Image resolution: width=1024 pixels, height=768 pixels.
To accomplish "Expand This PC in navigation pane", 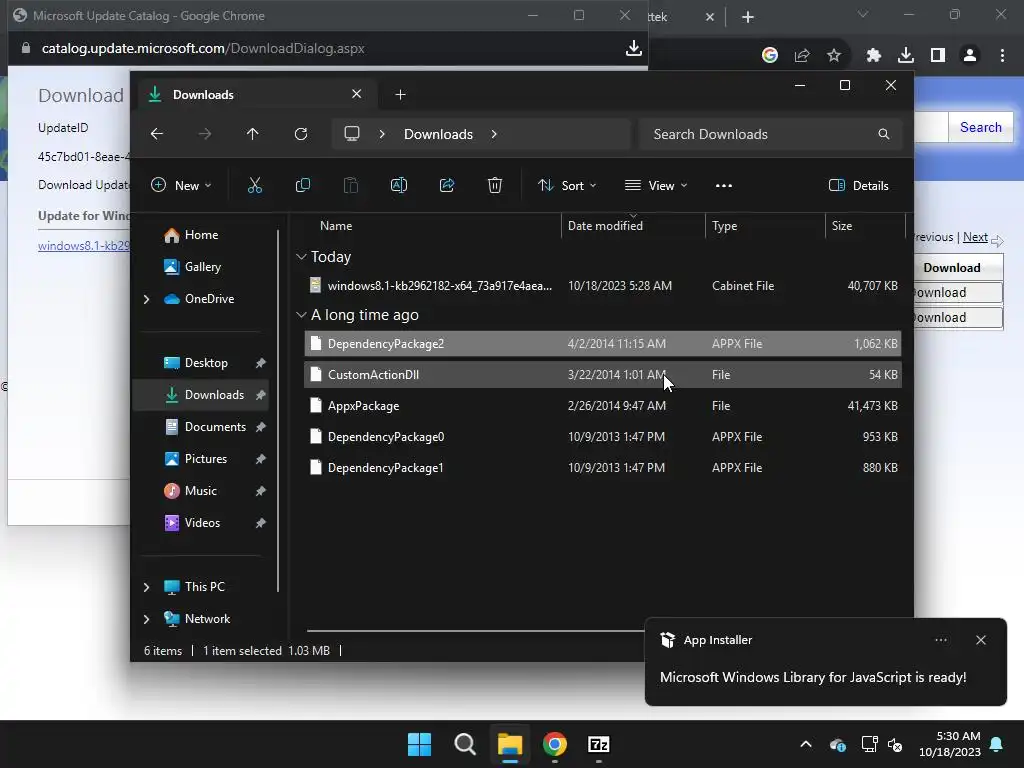I will [146, 587].
